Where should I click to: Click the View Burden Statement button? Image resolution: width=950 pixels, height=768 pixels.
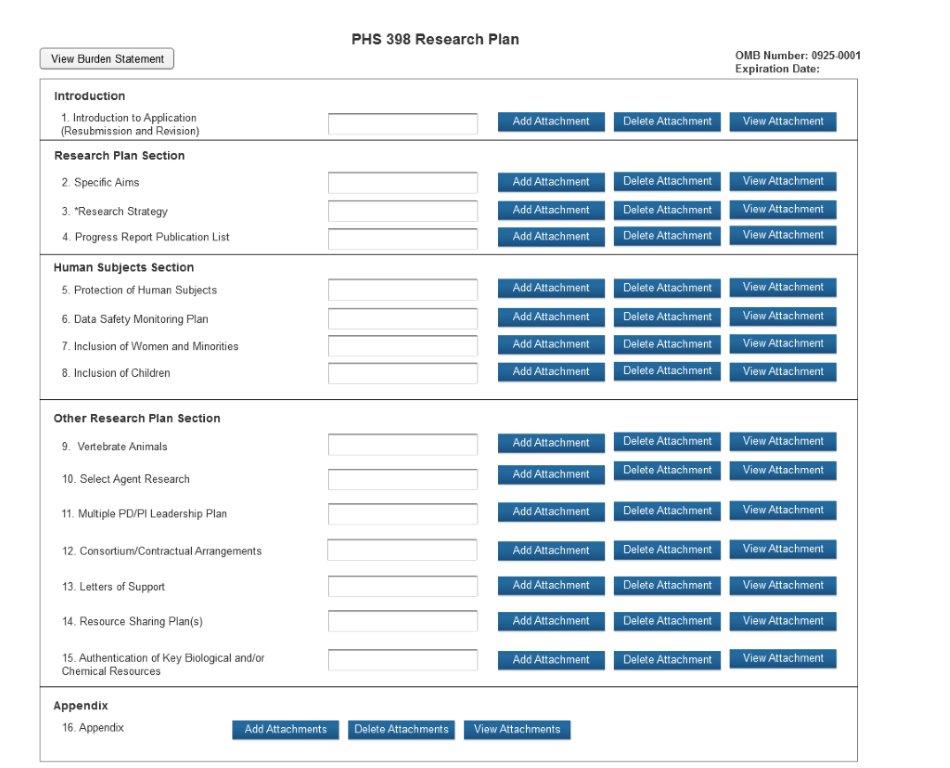click(x=107, y=59)
